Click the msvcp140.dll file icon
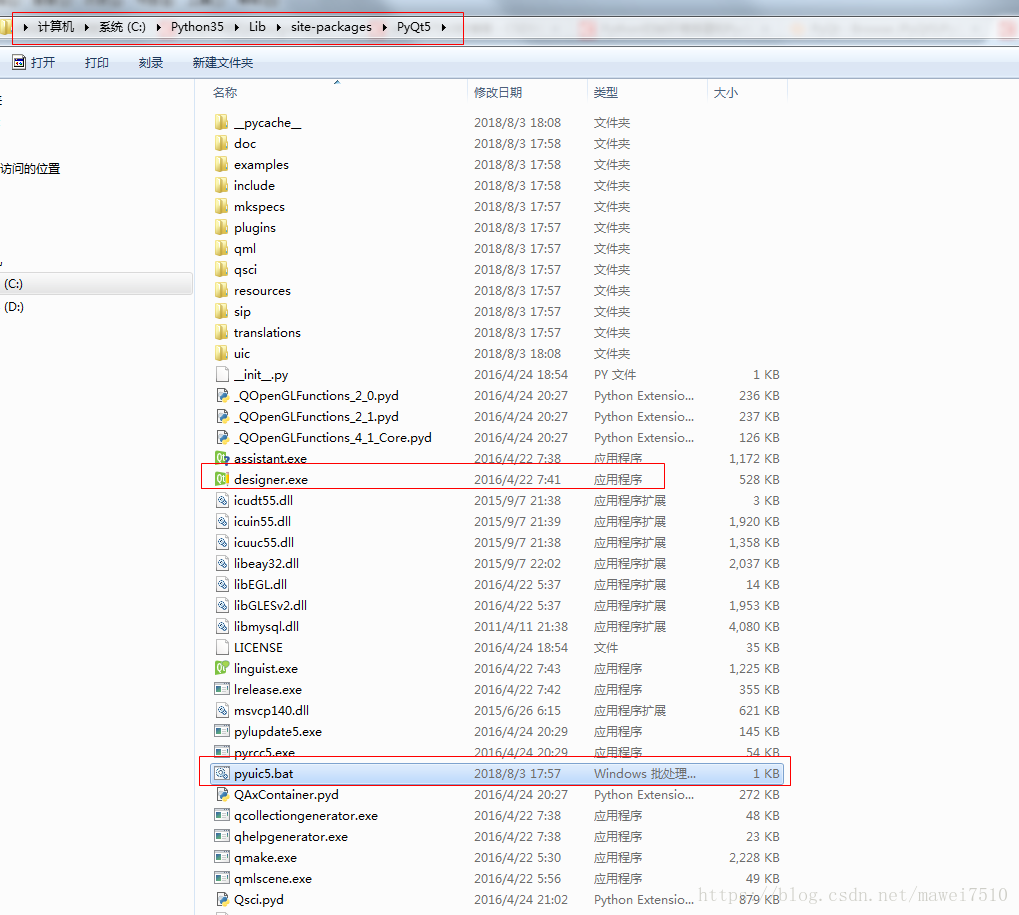1019x915 pixels. 222,710
